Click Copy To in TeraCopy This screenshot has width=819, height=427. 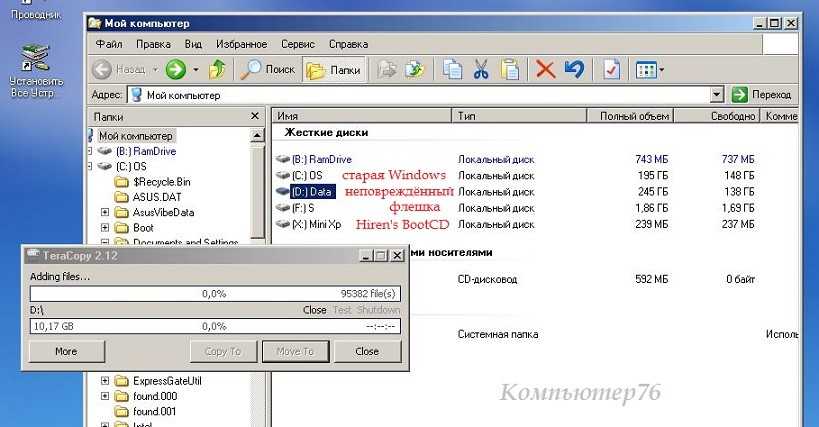223,351
